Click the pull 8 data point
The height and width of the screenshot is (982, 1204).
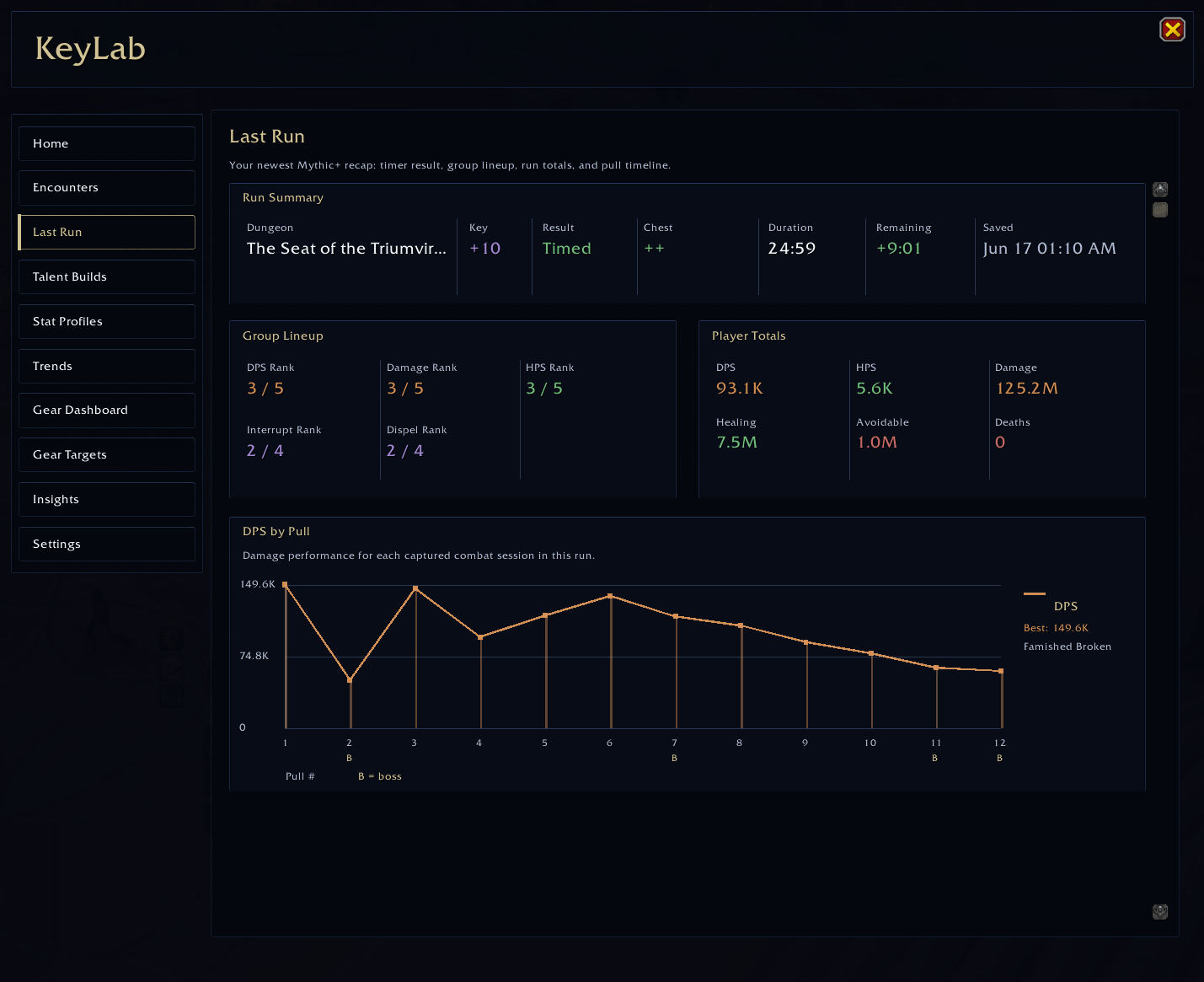point(741,625)
